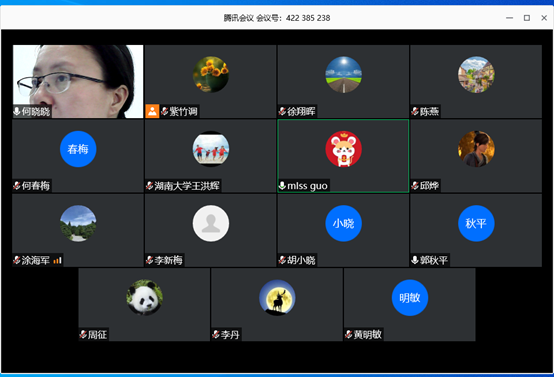554x377 pixels.
Task: Click the microphone icon next to 何晓晓
Action: pos(17,112)
